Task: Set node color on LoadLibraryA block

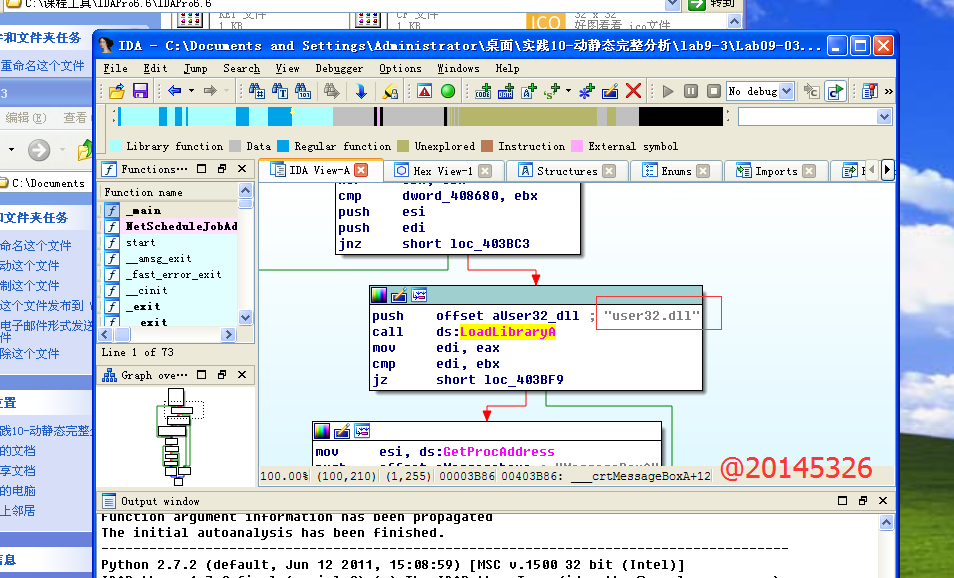Action: (x=379, y=295)
